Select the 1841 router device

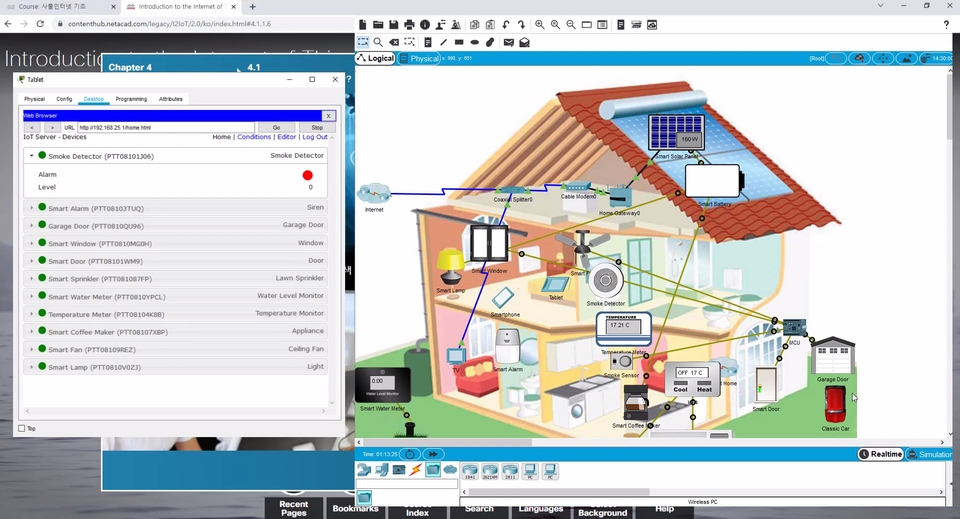click(470, 471)
